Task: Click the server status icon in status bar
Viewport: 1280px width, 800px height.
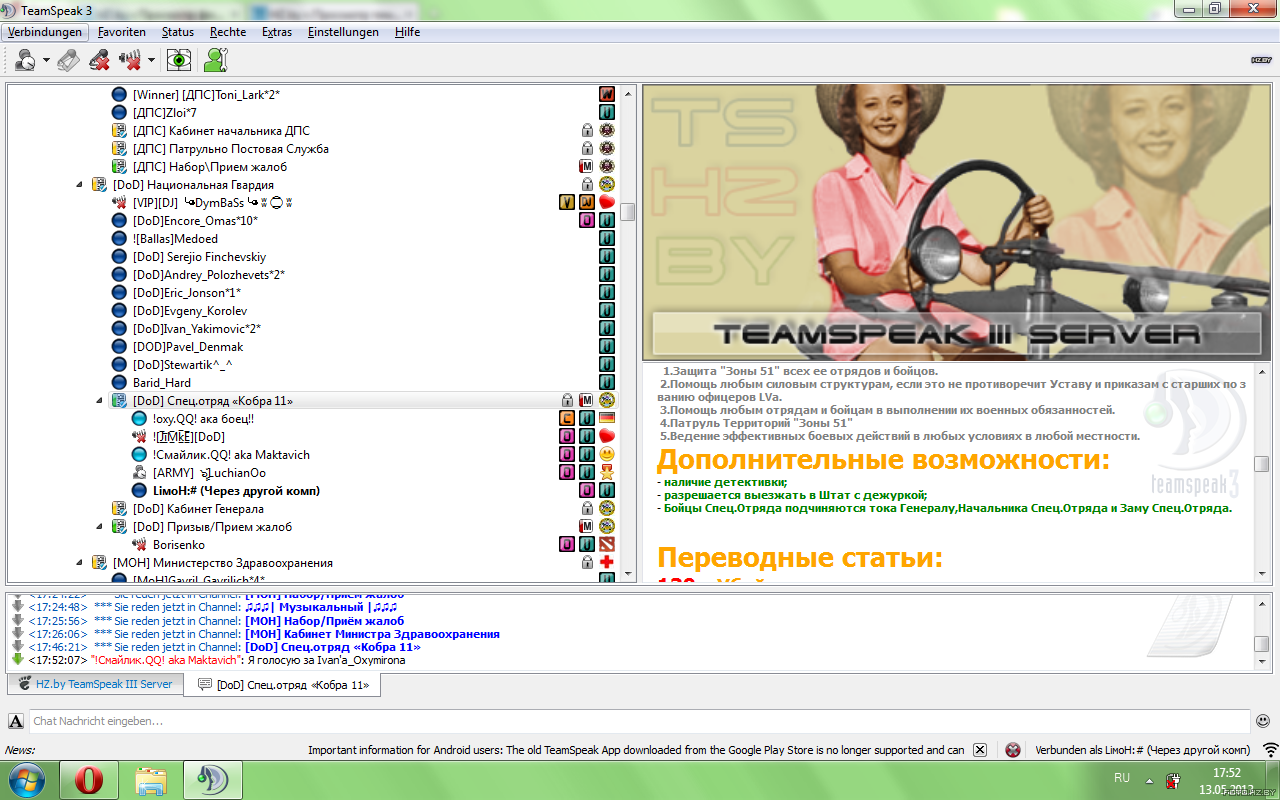Action: coord(1013,750)
